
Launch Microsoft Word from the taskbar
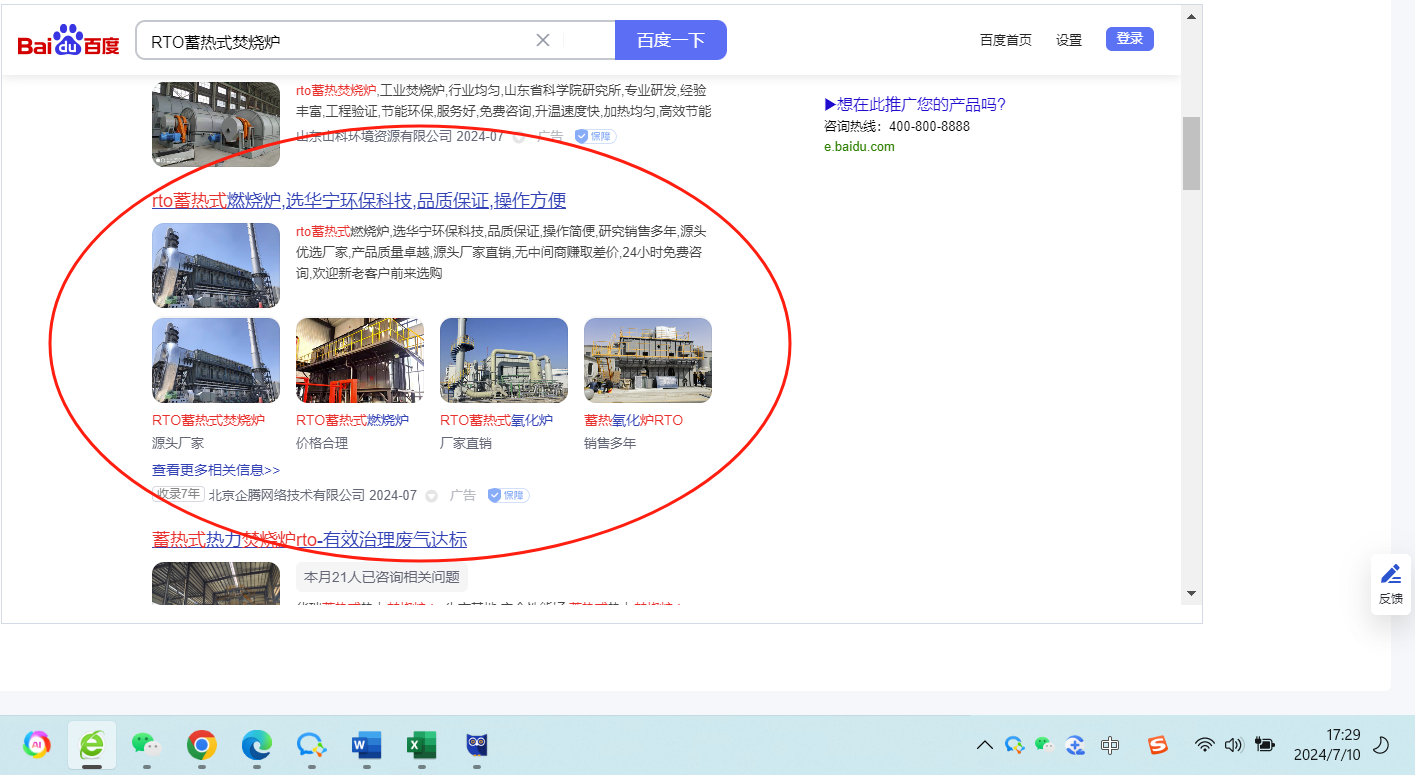[366, 745]
